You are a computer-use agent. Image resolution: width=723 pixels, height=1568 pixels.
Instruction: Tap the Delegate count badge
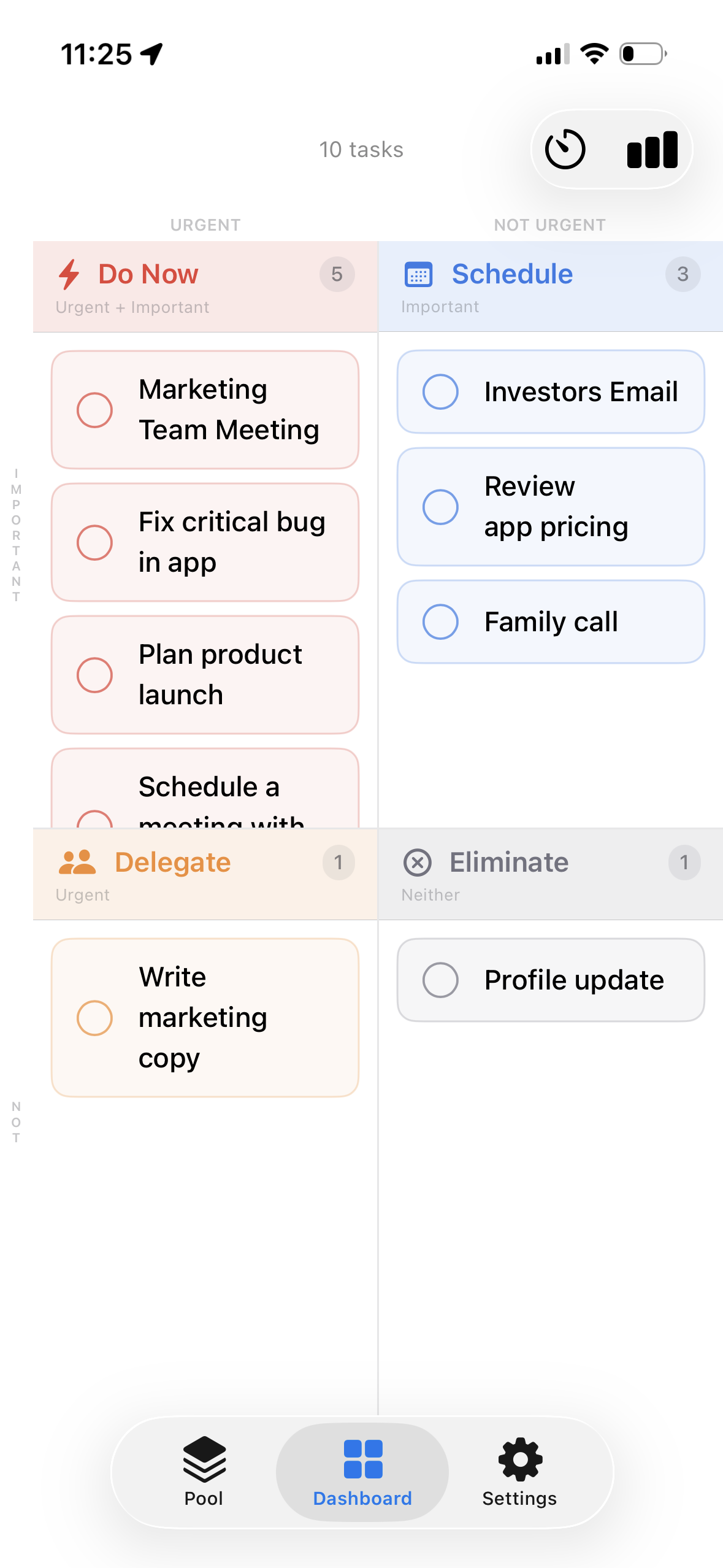pyautogui.click(x=339, y=863)
